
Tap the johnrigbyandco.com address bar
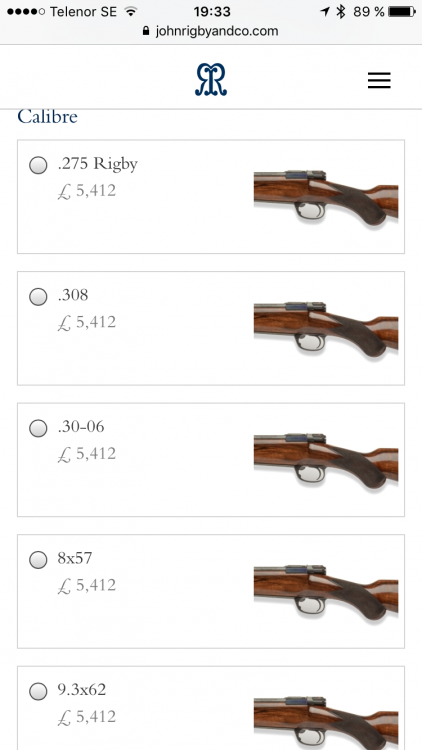point(211,31)
